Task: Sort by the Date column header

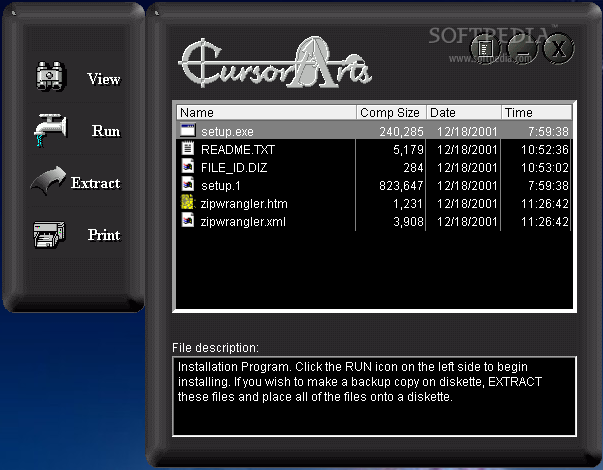Action: (464, 113)
